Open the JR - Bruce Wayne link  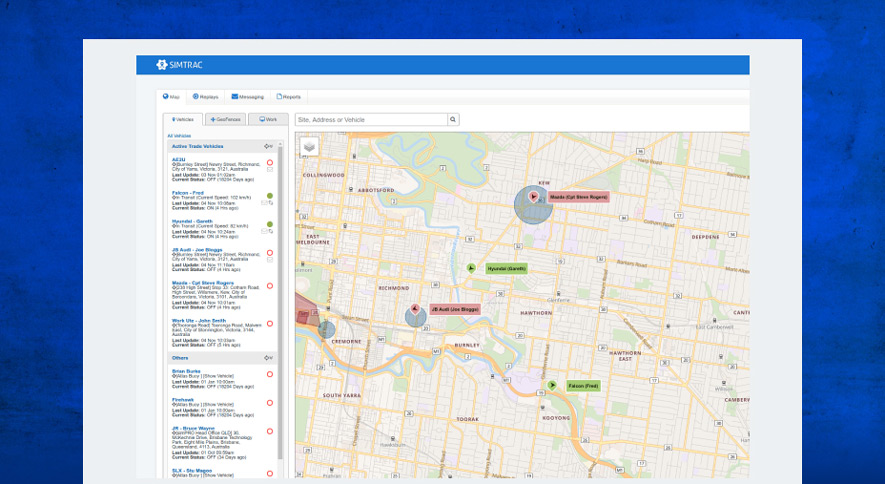[x=193, y=428]
